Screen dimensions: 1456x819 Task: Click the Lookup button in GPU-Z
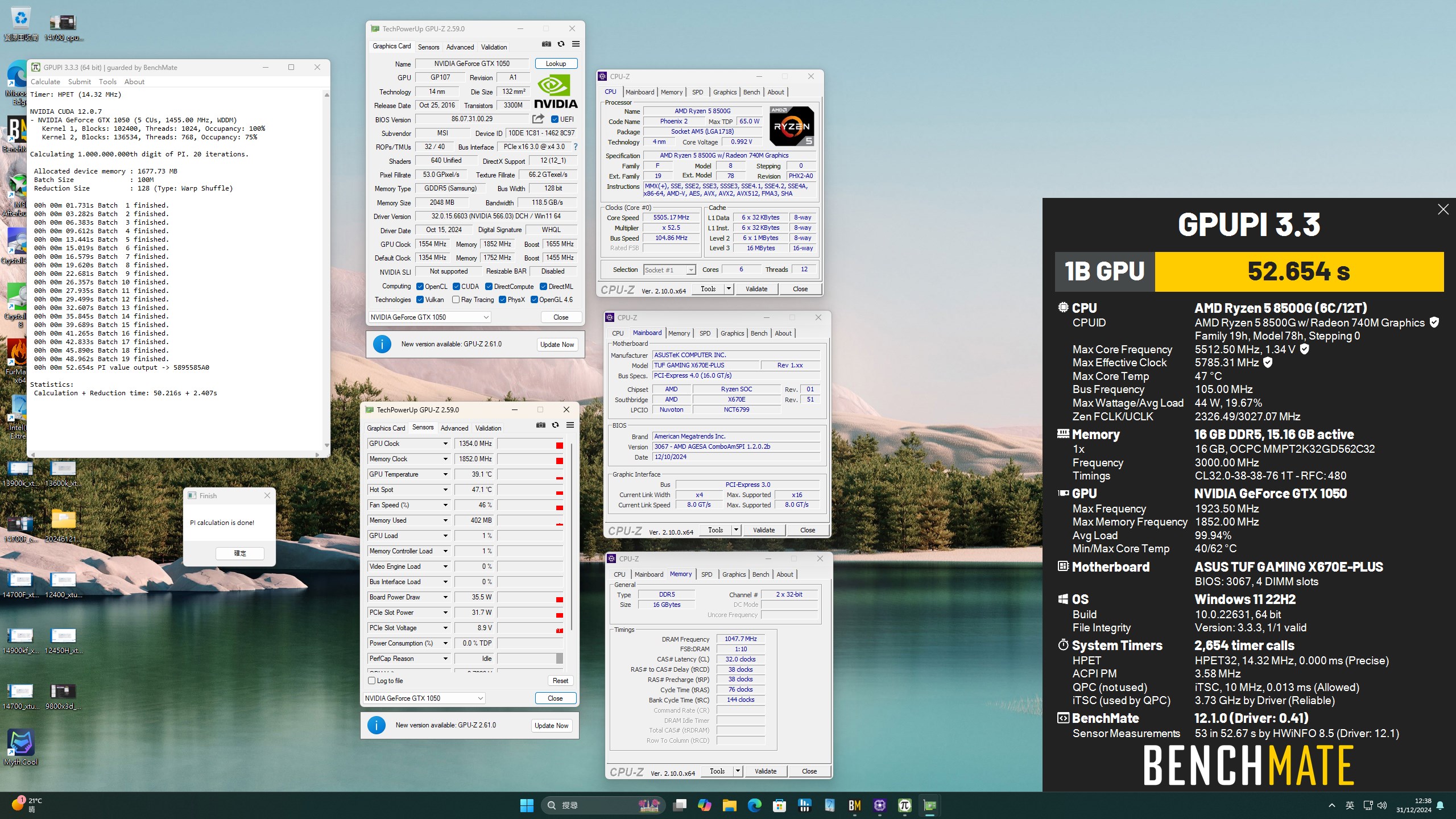(x=556, y=64)
